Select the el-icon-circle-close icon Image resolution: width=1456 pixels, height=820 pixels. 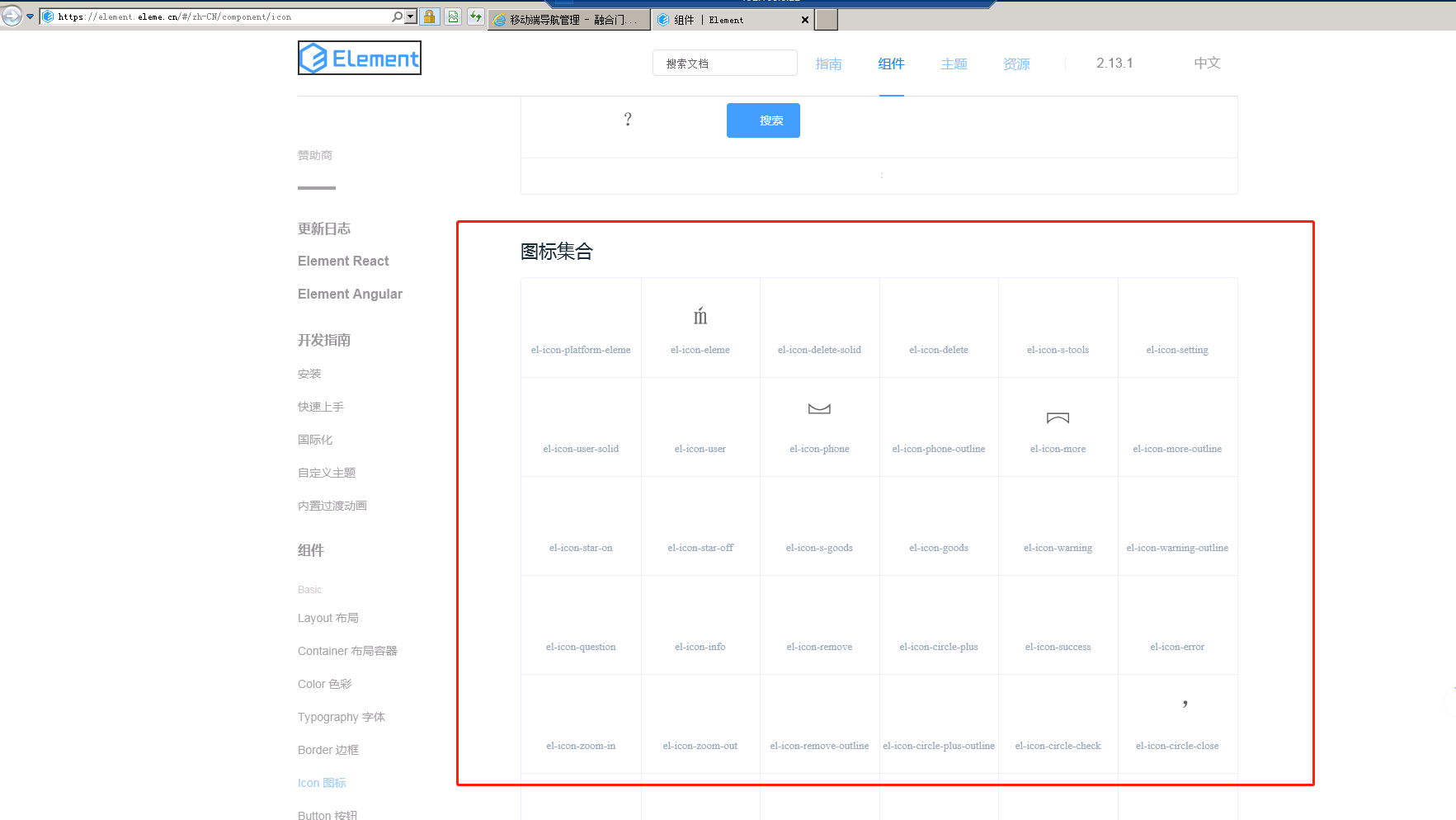click(x=1177, y=723)
